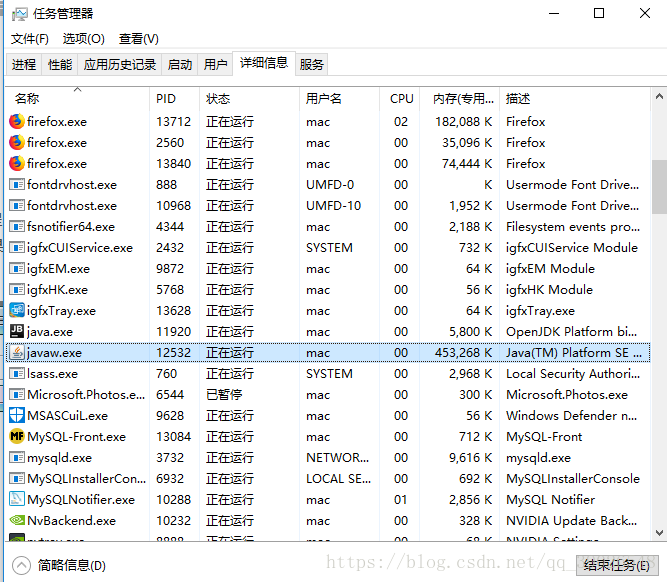Viewport: 667px width, 582px height.
Task: Sort by the 用户名 column header
Action: 339,99
